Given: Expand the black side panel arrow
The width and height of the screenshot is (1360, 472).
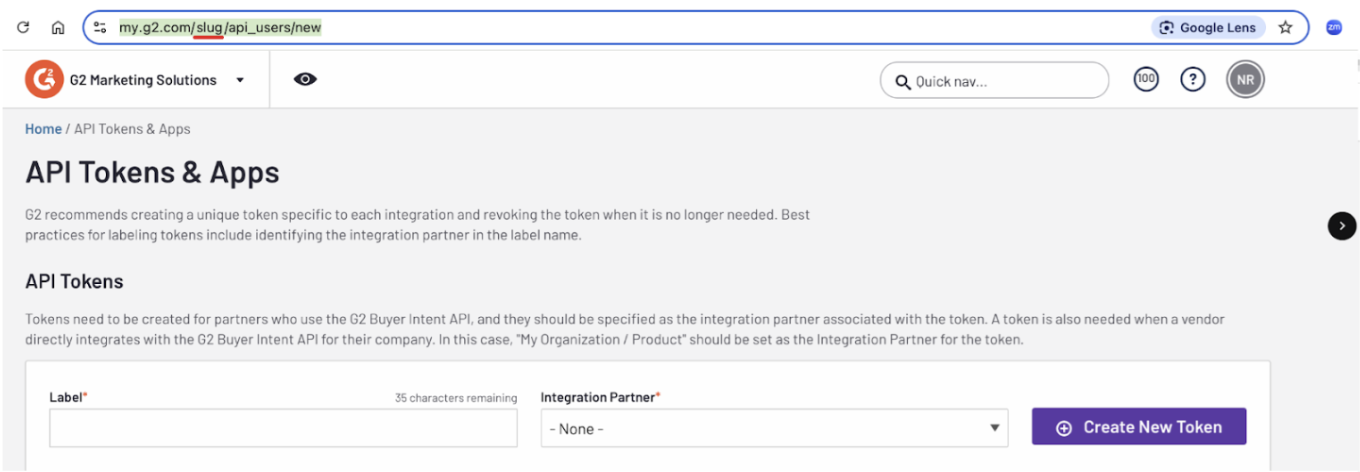Looking at the screenshot, I should [x=1342, y=226].
